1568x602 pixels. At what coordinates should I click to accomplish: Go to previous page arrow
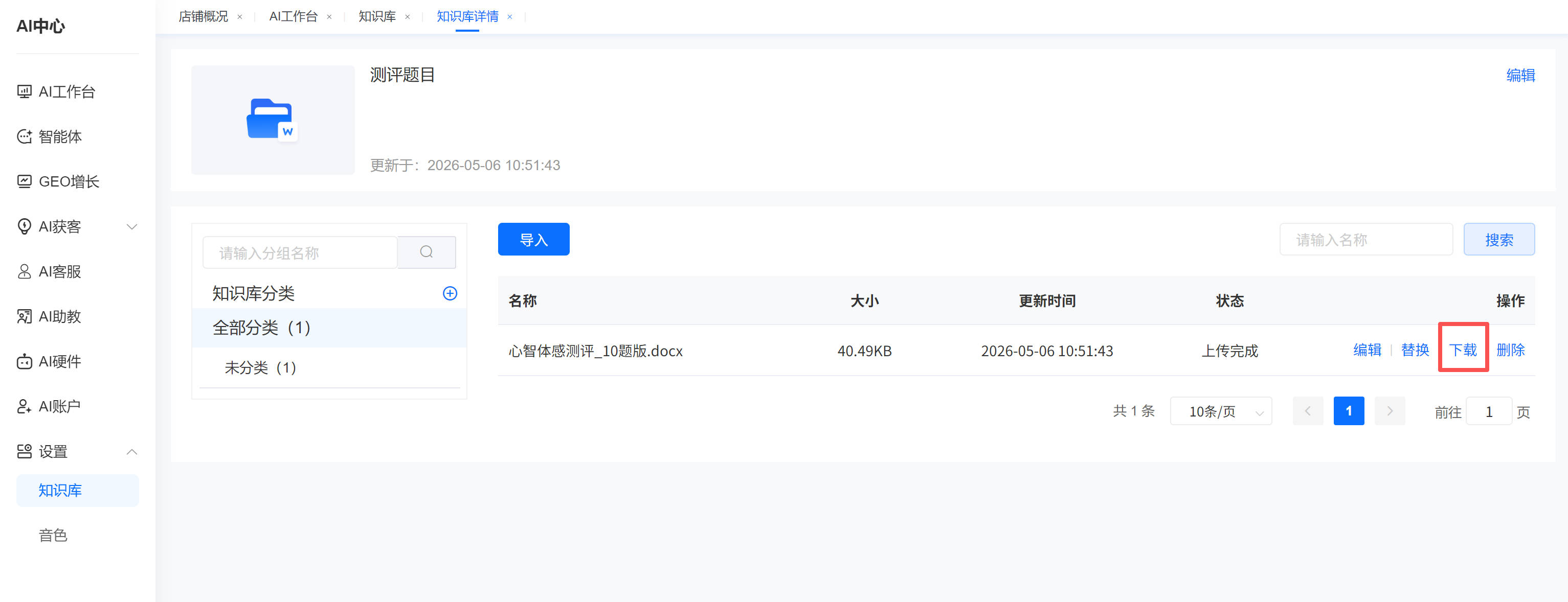(1308, 412)
